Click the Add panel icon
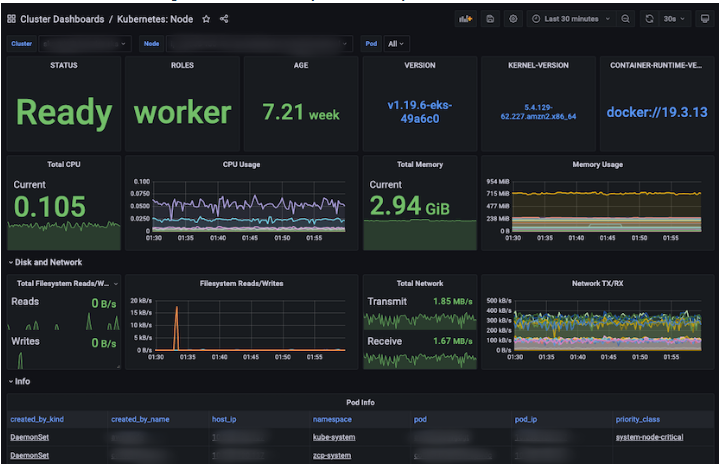The width and height of the screenshot is (723, 467). pos(465,19)
